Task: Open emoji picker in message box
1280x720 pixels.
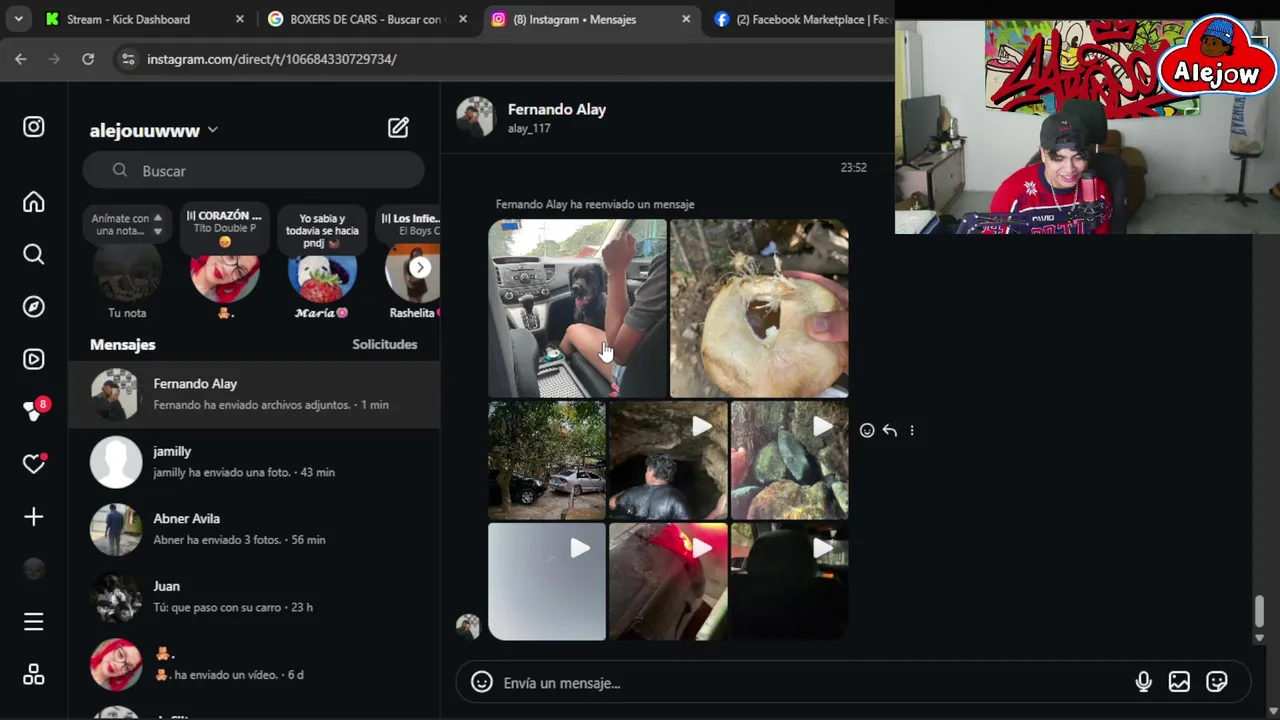Action: coord(482,682)
